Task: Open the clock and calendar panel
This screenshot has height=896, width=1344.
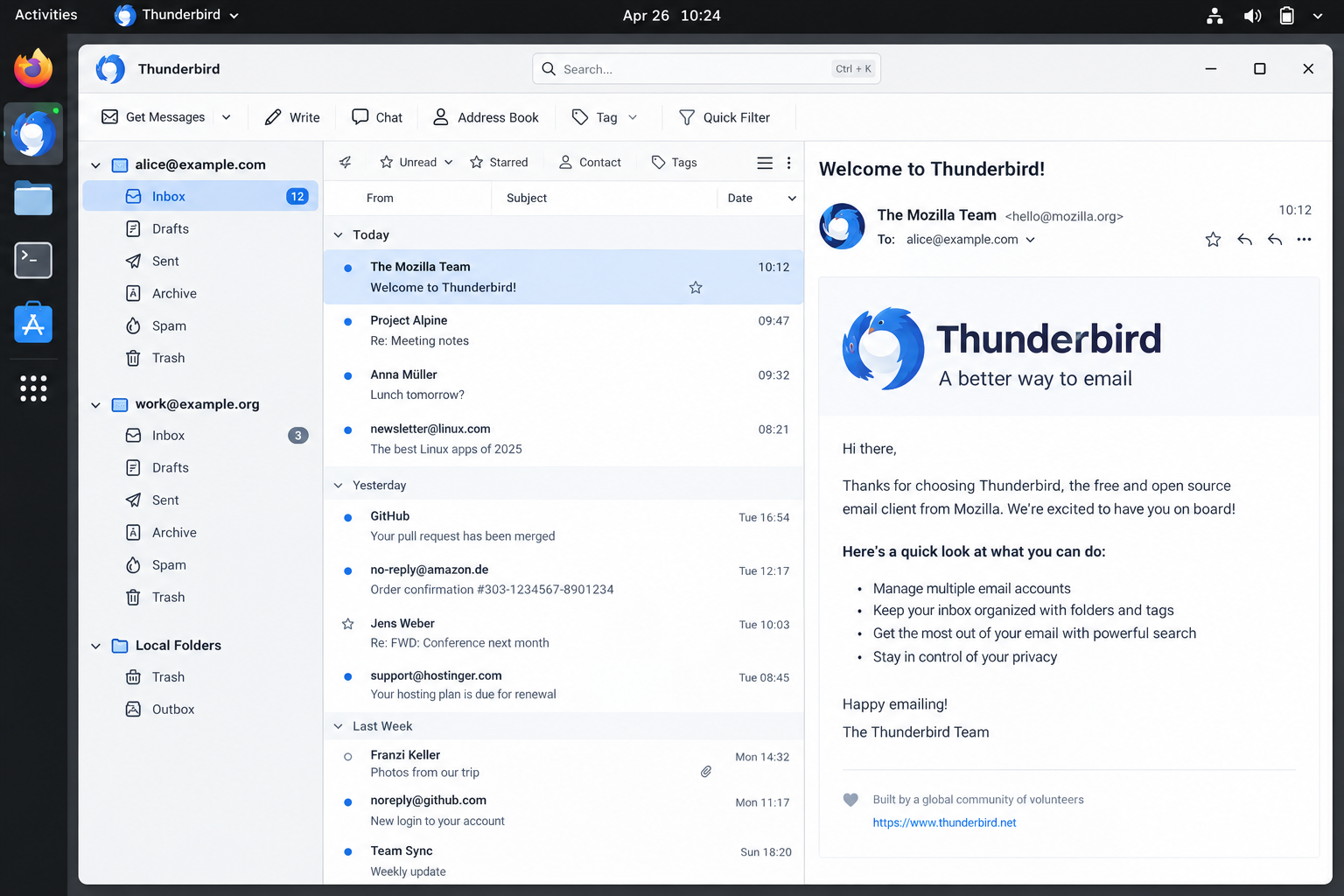Action: click(671, 16)
